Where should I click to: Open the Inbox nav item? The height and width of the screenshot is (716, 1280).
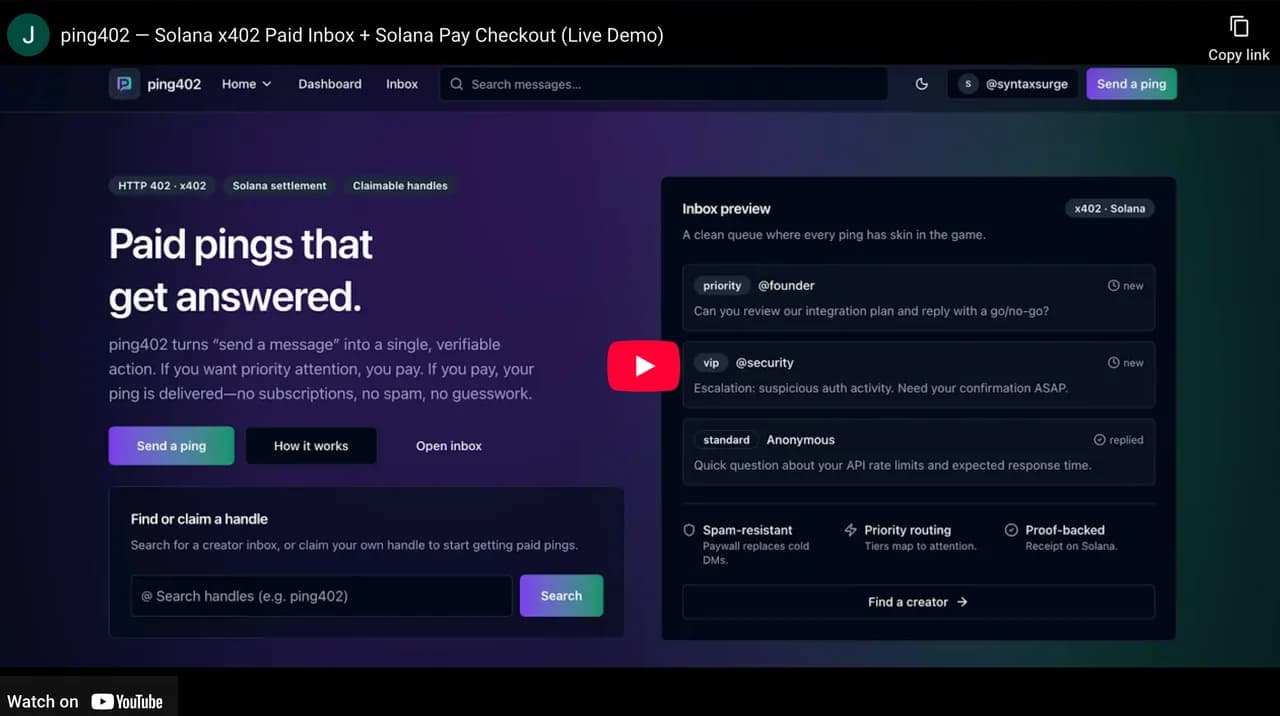coord(402,84)
